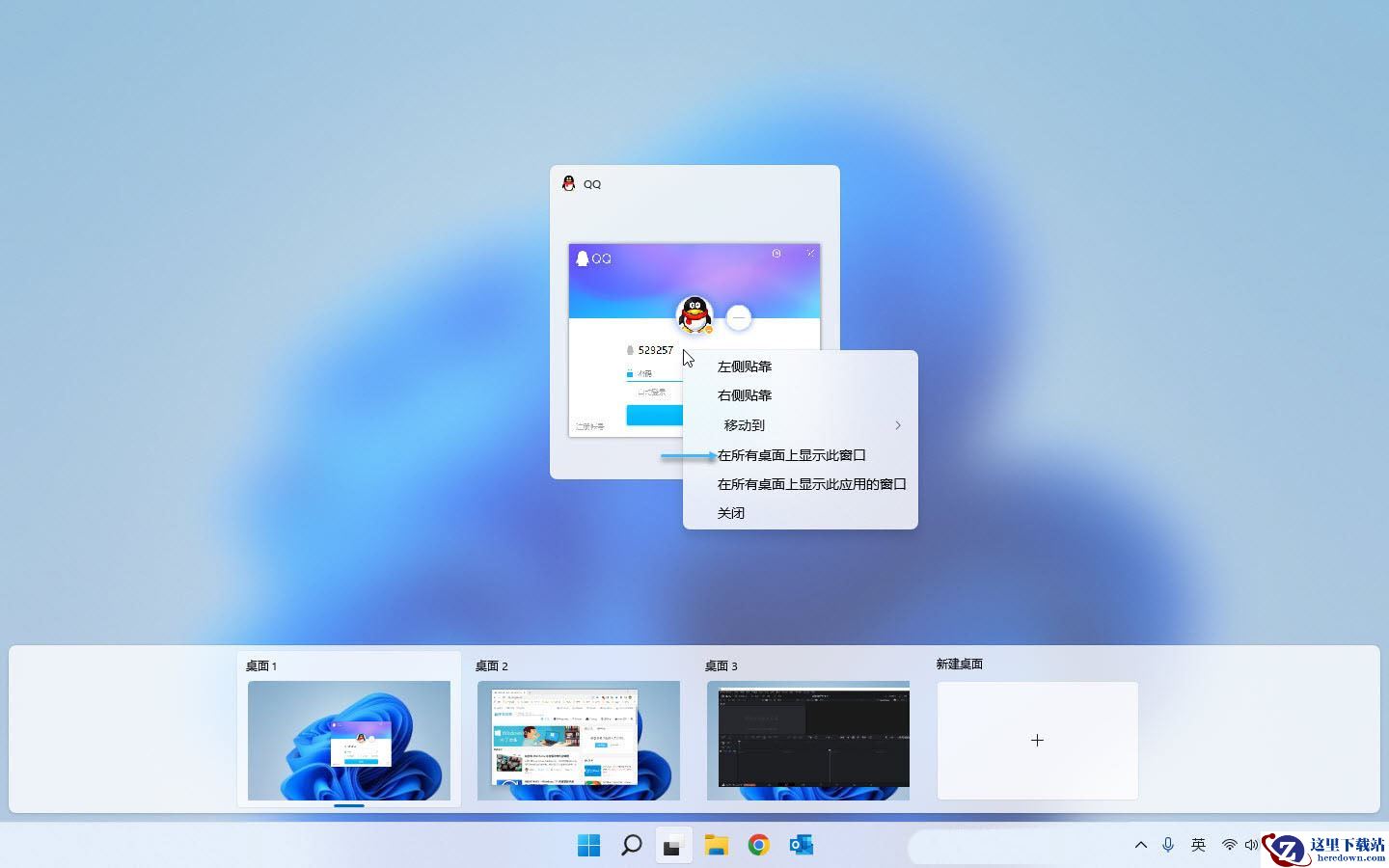
Task: Toggle the Task View taskbar button
Action: (673, 845)
